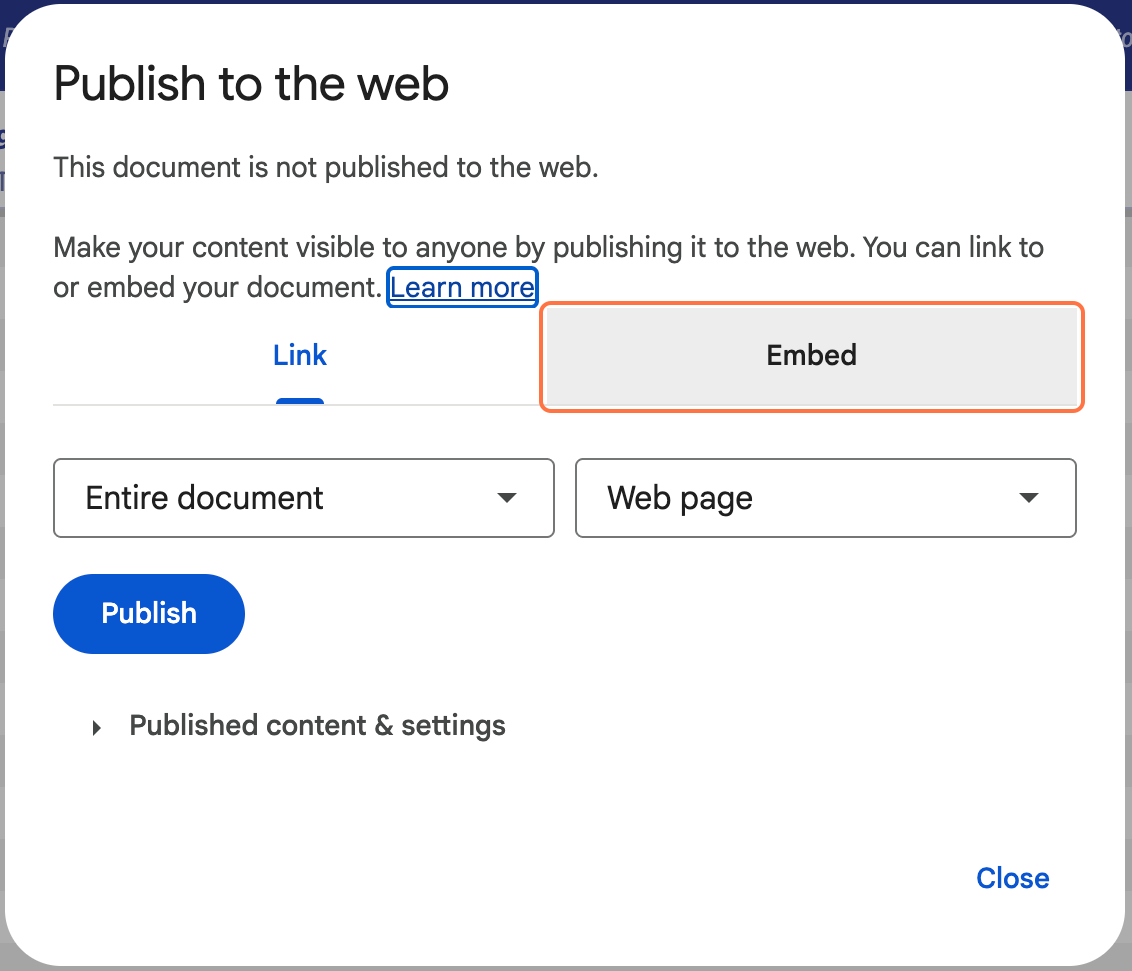Click the Published content & settings label
Viewport: 1132px width, 971px height.
pos(317,725)
